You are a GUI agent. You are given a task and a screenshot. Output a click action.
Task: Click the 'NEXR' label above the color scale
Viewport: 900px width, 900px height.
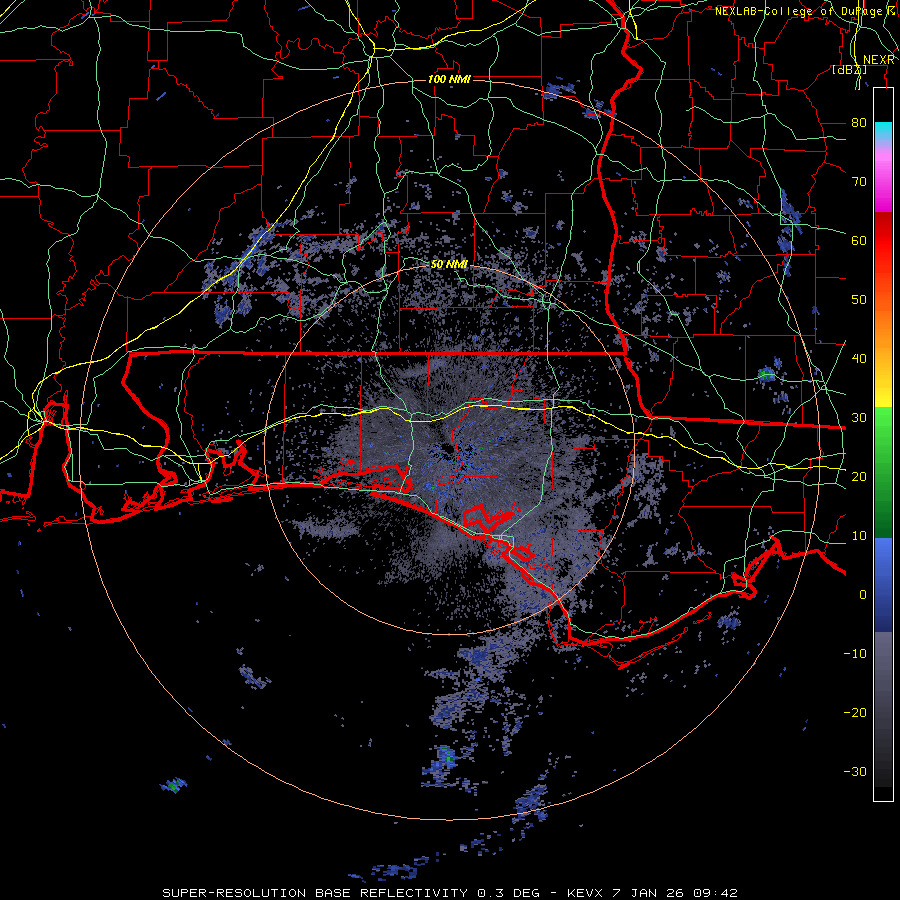tap(879, 60)
